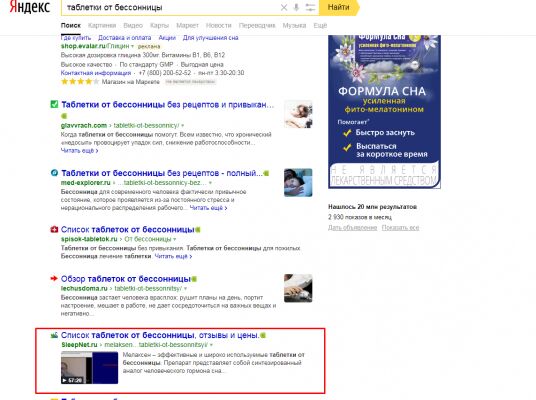This screenshot has width=536, height=400.
Task: Expand dropdown arrow after med-explorer URL
Action: (210, 183)
